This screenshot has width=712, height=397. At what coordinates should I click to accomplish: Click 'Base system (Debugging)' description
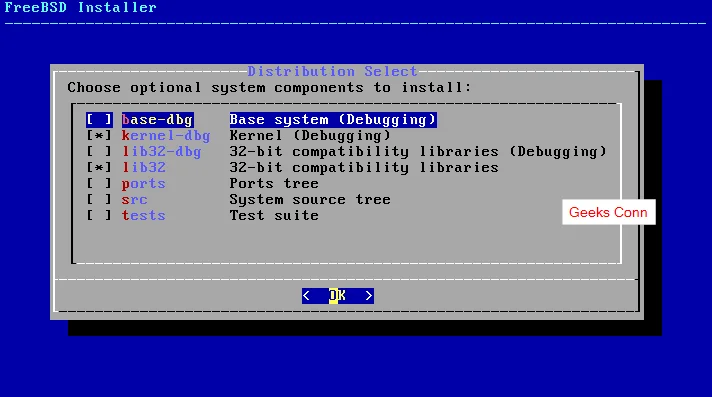pyautogui.click(x=333, y=120)
